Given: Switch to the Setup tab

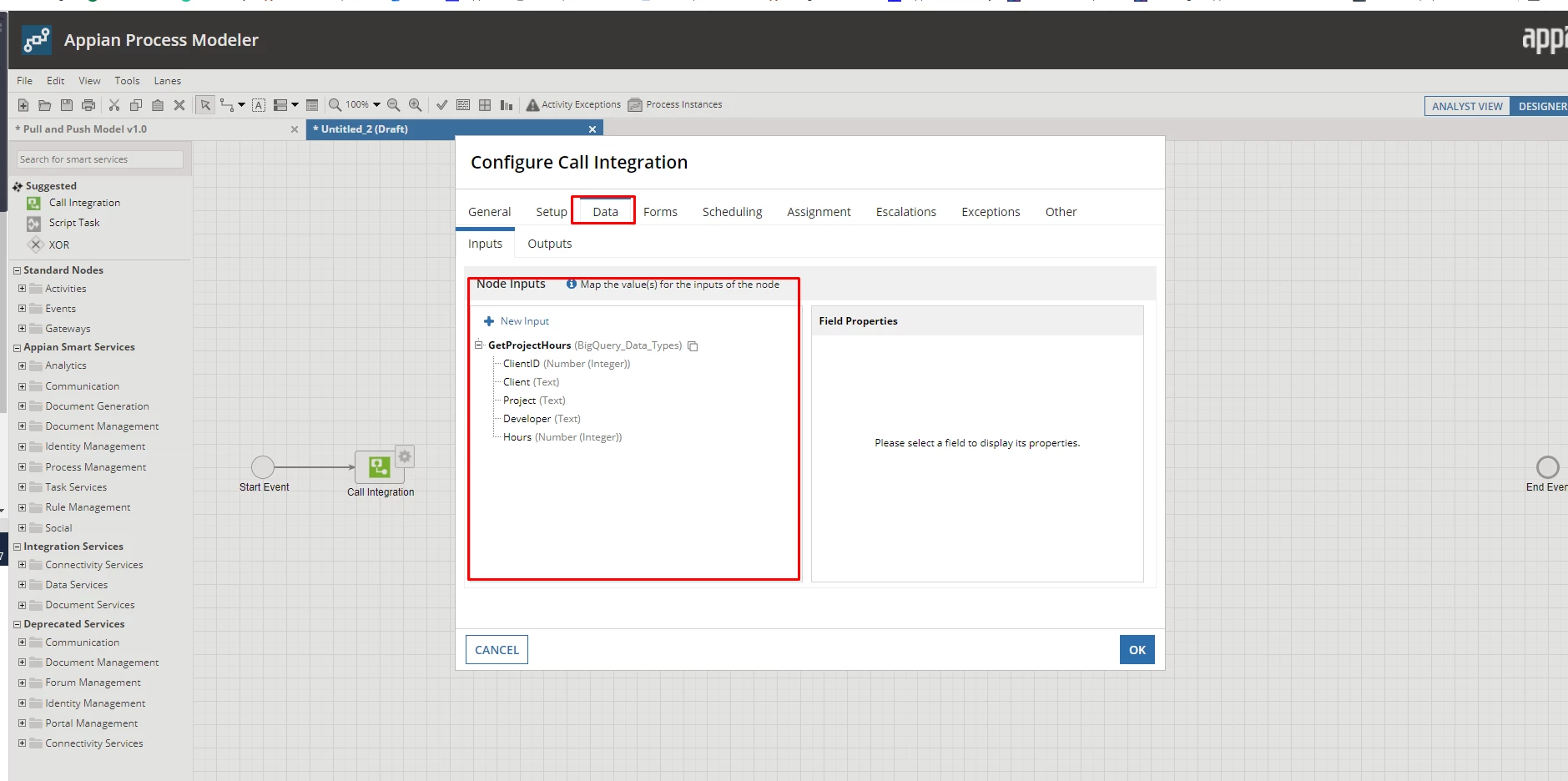Looking at the screenshot, I should [x=552, y=212].
